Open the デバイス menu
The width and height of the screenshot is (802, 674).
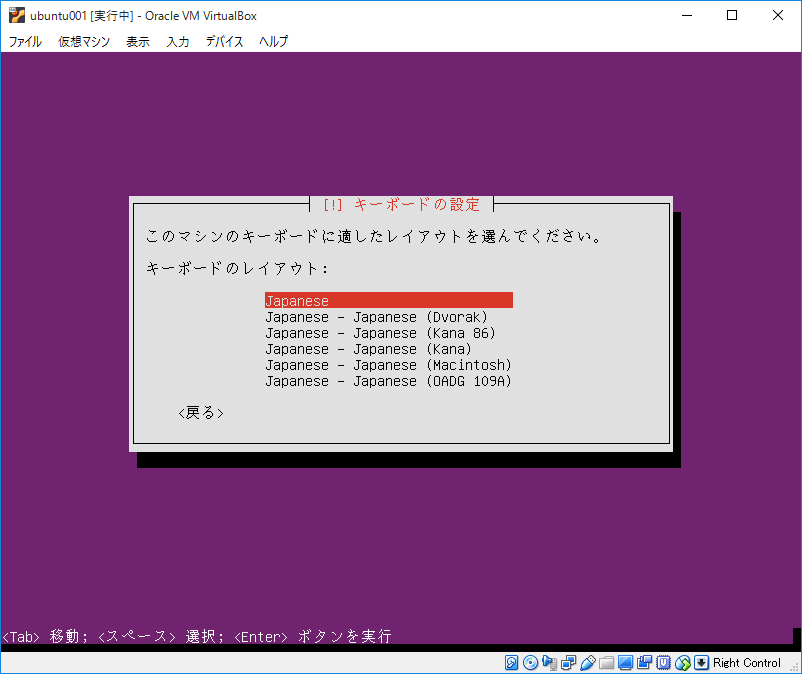click(224, 41)
